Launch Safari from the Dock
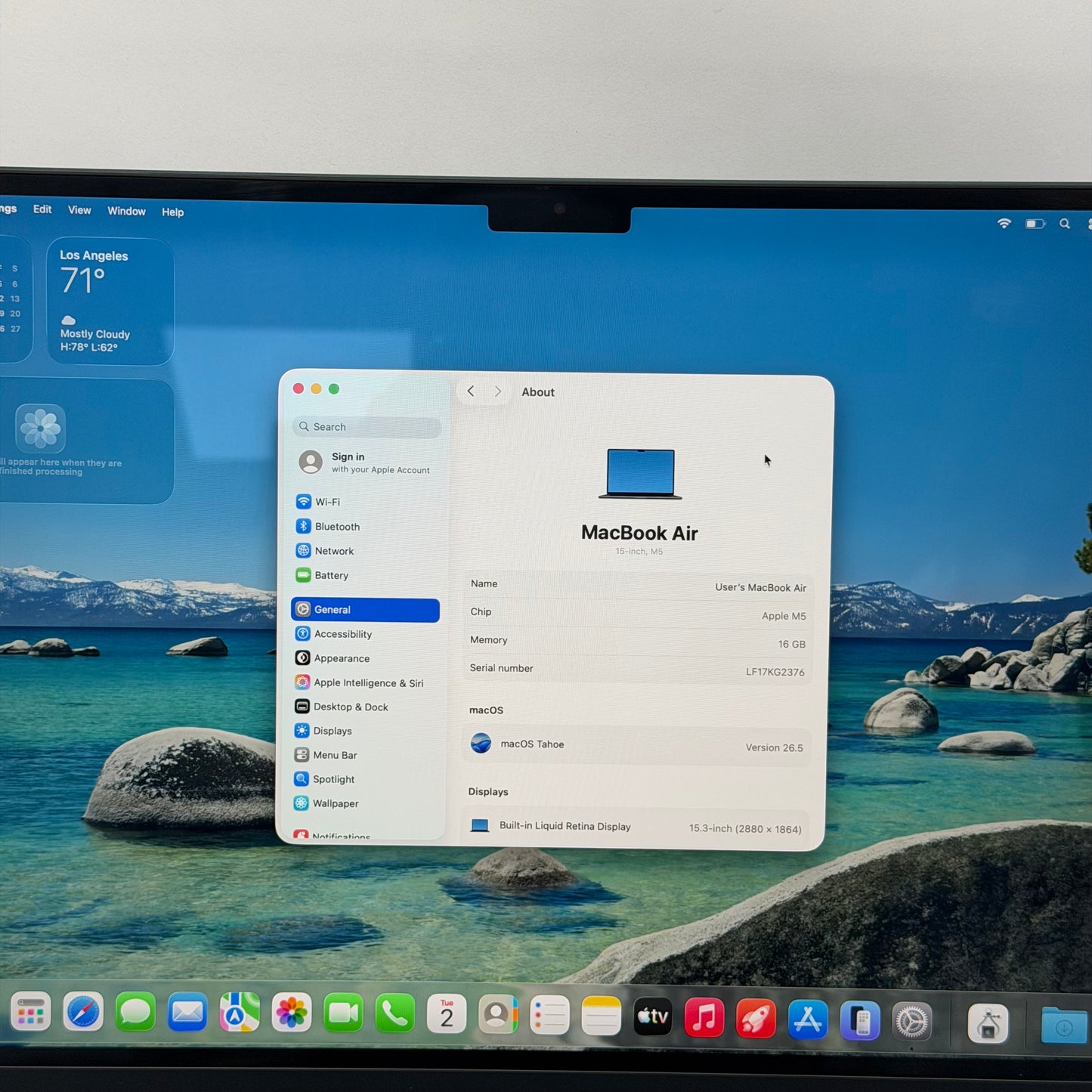This screenshot has height=1092, width=1092. 83,1012
